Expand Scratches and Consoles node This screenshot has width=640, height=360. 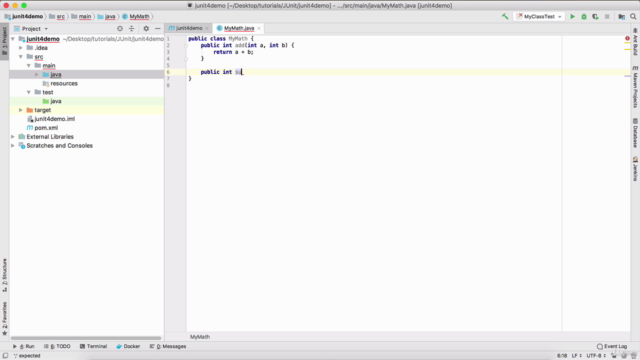pos(13,146)
